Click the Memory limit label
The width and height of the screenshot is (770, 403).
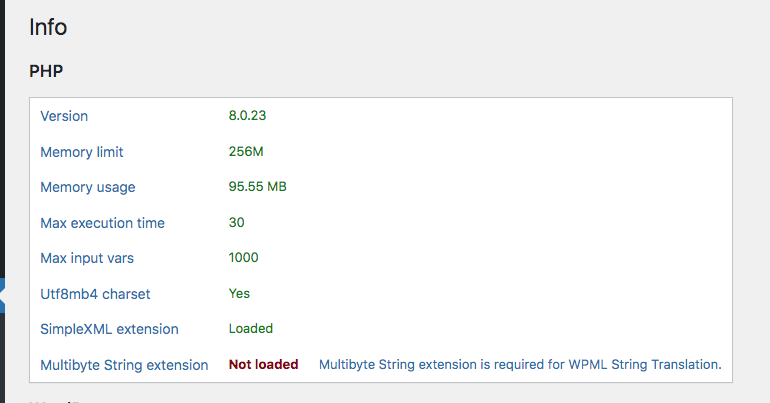pos(82,152)
